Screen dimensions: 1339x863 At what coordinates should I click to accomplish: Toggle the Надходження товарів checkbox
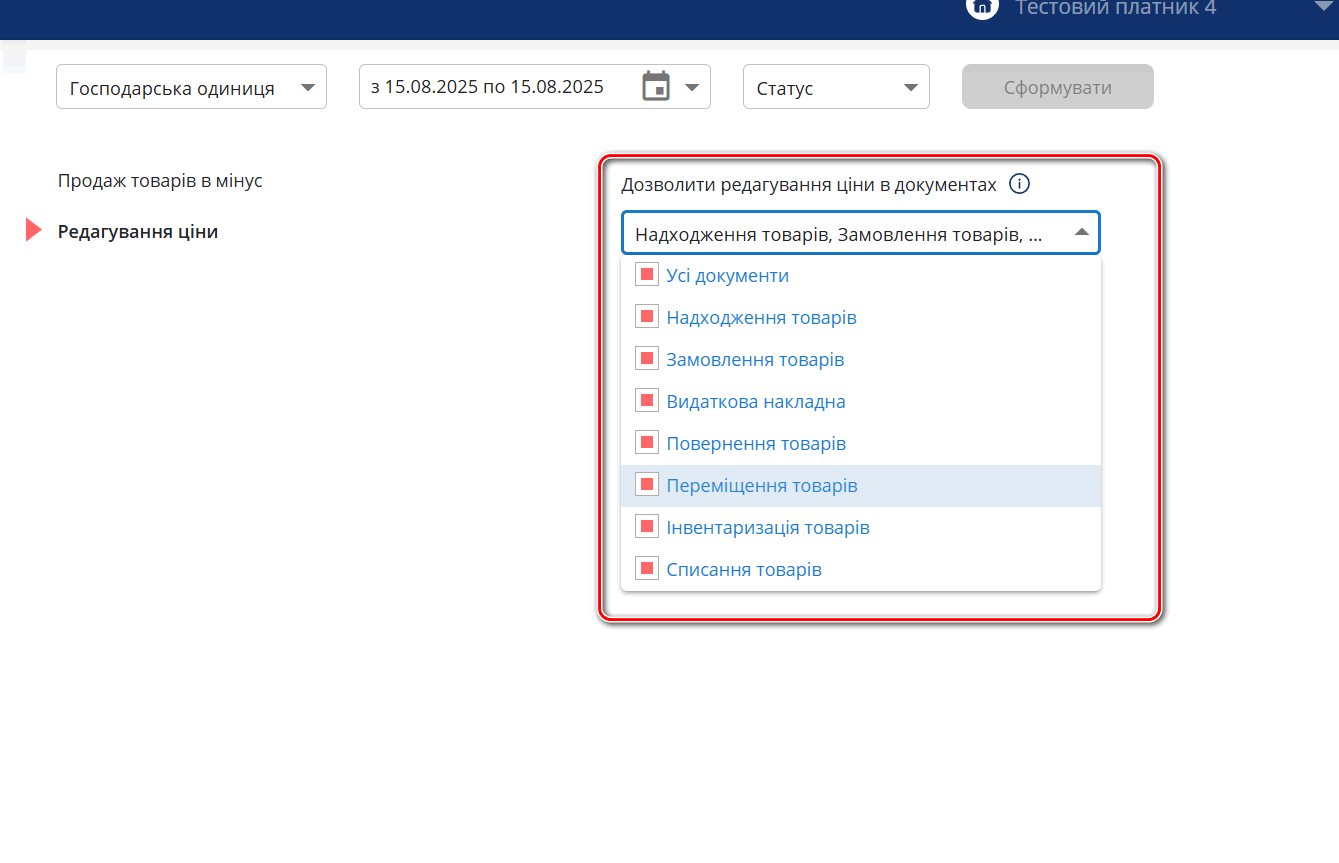[646, 317]
